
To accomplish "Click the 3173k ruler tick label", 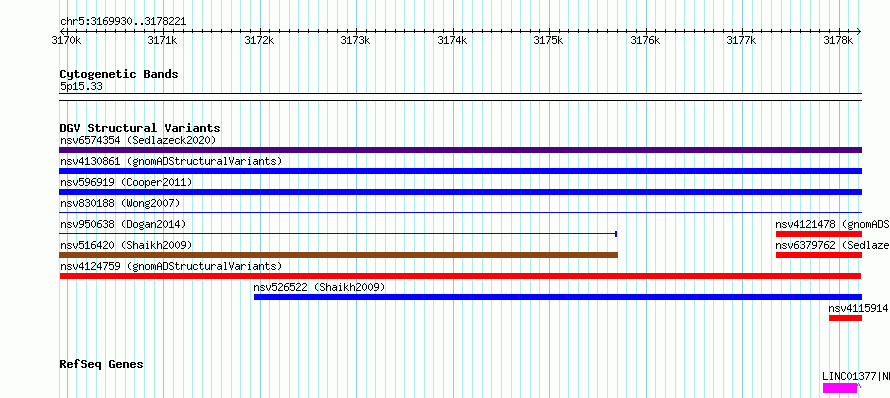I will pos(355,41).
